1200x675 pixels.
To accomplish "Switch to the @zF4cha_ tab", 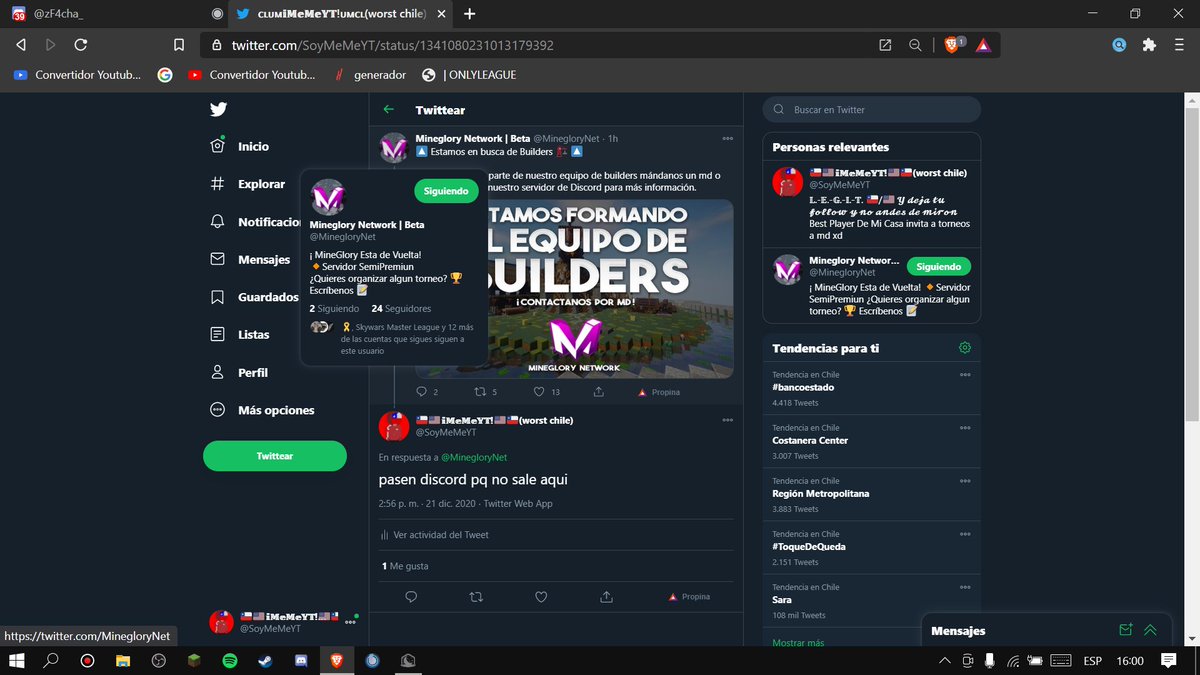I will point(114,14).
